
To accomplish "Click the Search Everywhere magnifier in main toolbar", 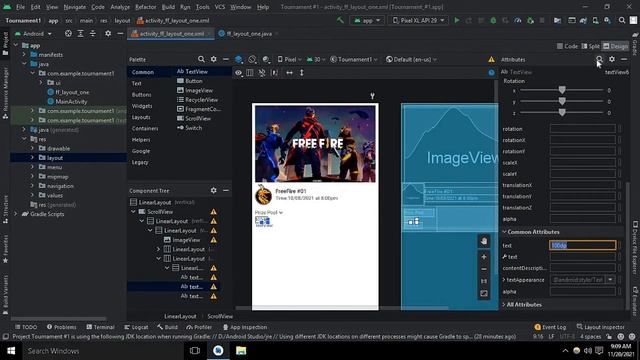I will [622, 20].
